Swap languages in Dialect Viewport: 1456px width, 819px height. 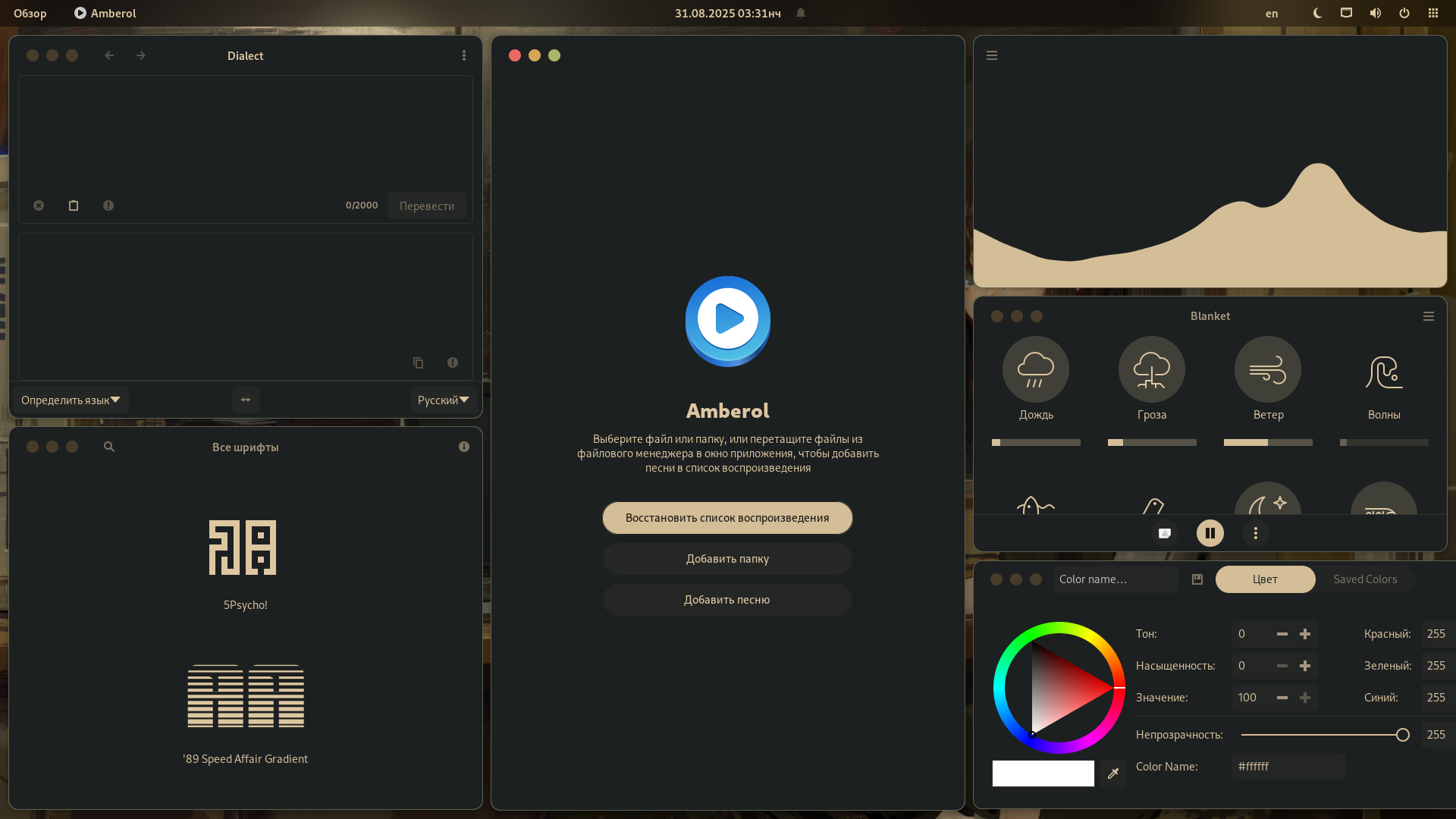tap(245, 400)
